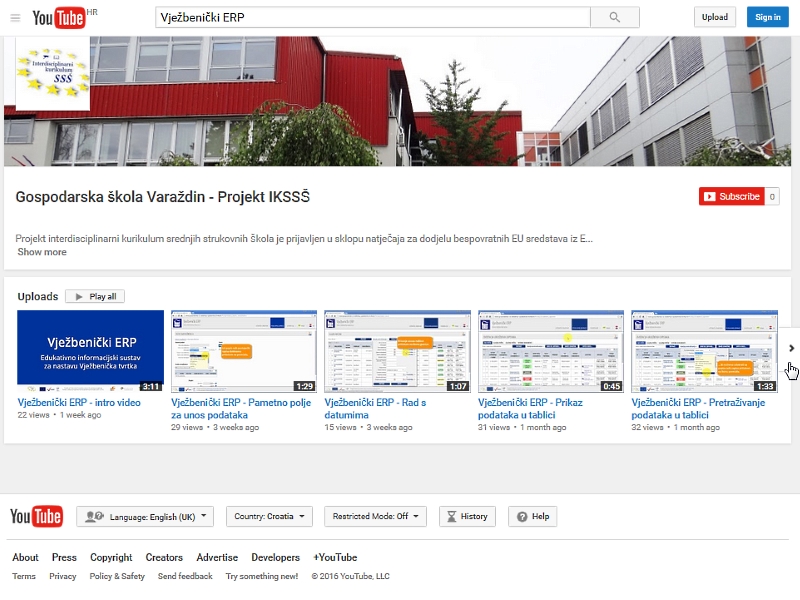Open Rad s datumima video thumbnail
Screen dimensions: 800x600
[x=397, y=351]
